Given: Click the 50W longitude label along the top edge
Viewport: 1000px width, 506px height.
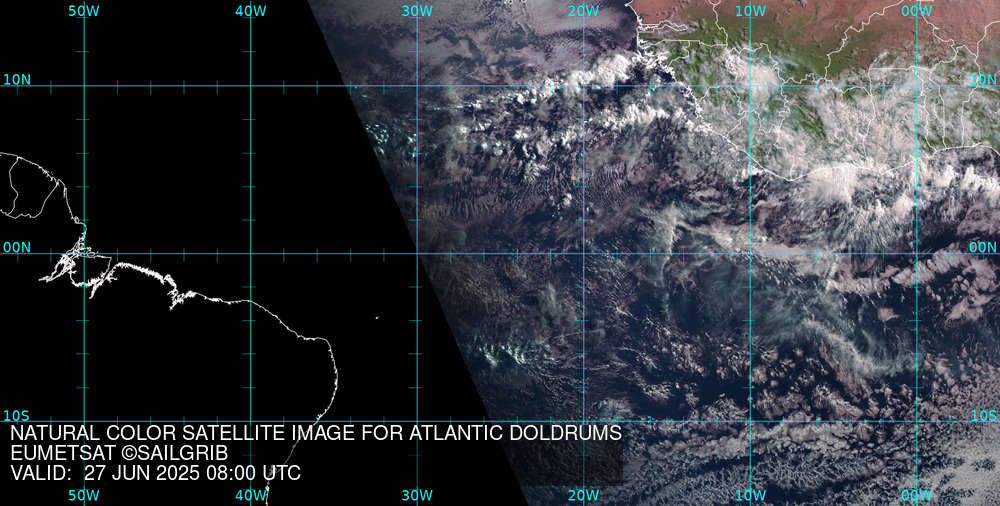Looking at the screenshot, I should pos(84,11).
